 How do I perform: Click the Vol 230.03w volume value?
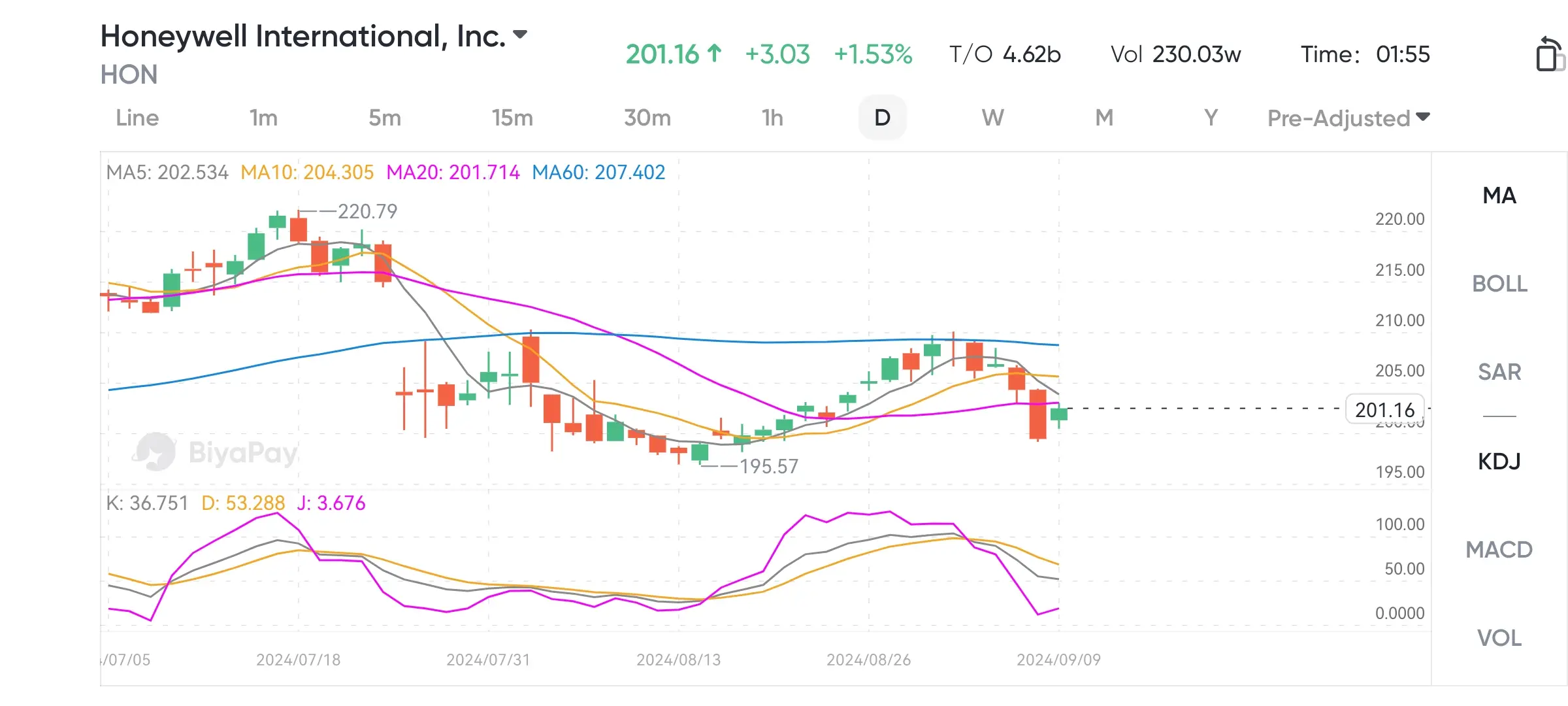(1175, 54)
